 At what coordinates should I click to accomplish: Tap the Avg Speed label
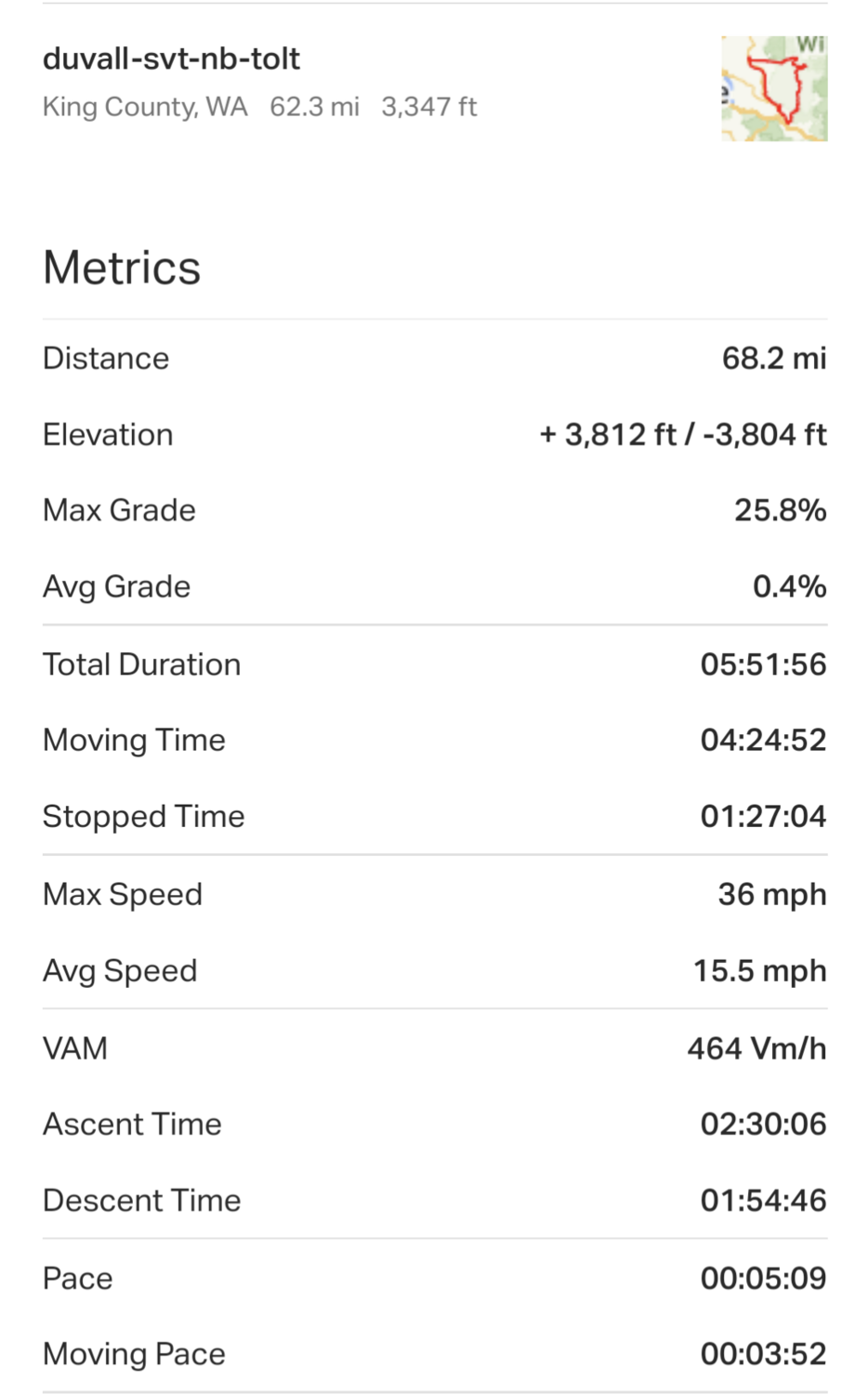click(x=120, y=970)
